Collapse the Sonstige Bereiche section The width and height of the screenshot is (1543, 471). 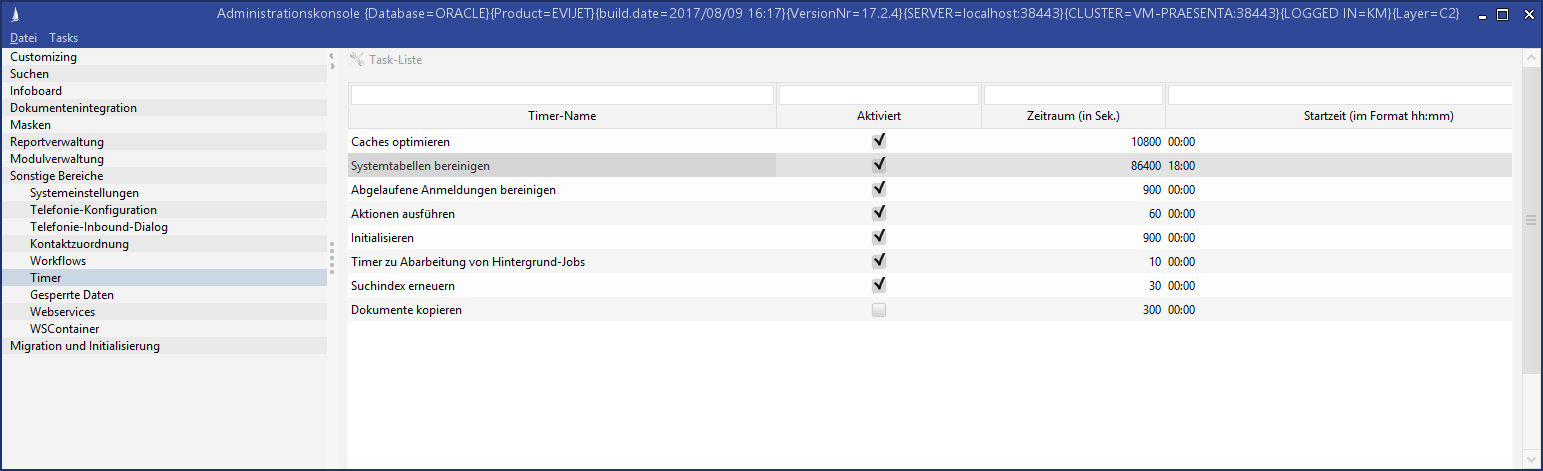coord(56,176)
